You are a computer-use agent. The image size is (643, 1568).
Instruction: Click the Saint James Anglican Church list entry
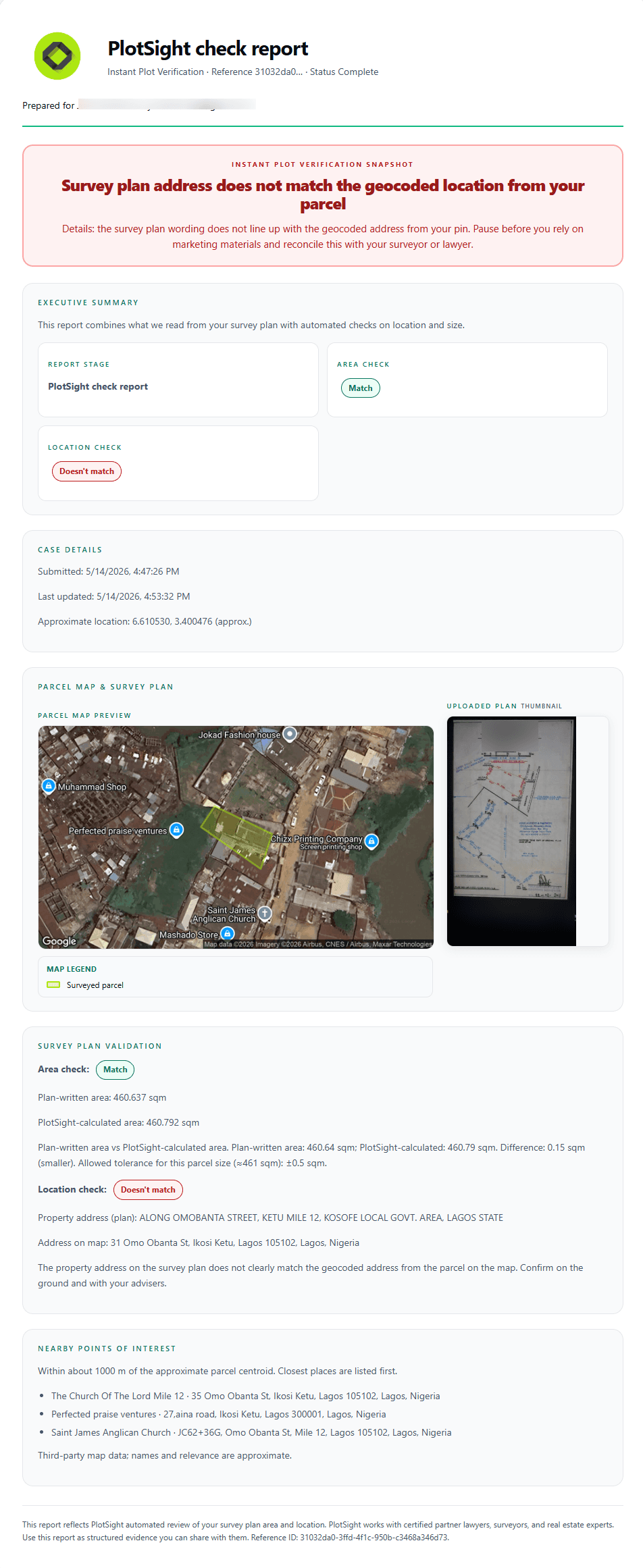click(251, 1432)
